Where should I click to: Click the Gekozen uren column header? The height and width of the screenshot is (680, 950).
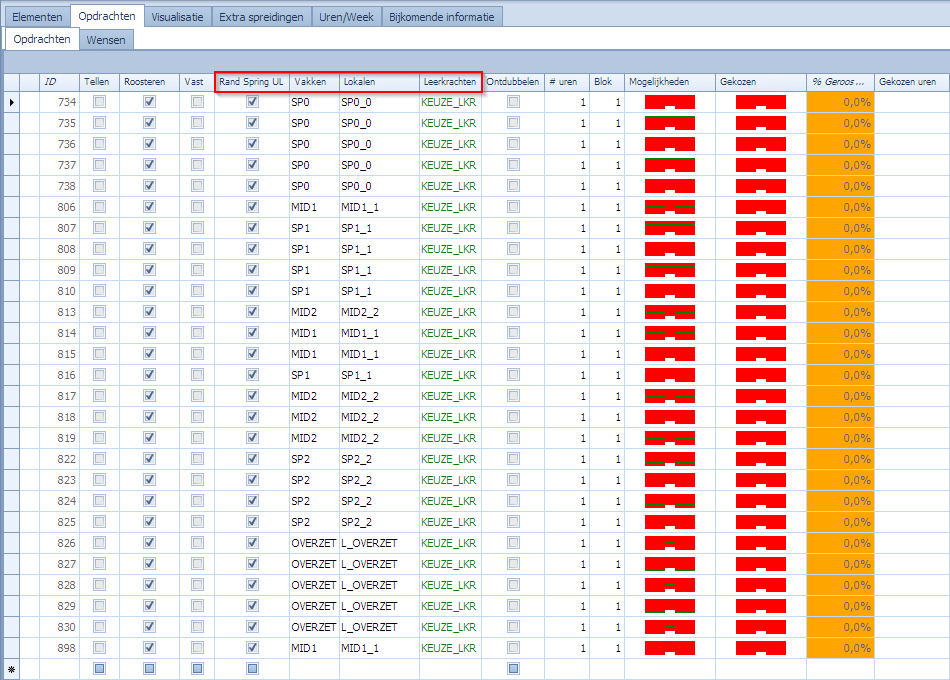(911, 82)
